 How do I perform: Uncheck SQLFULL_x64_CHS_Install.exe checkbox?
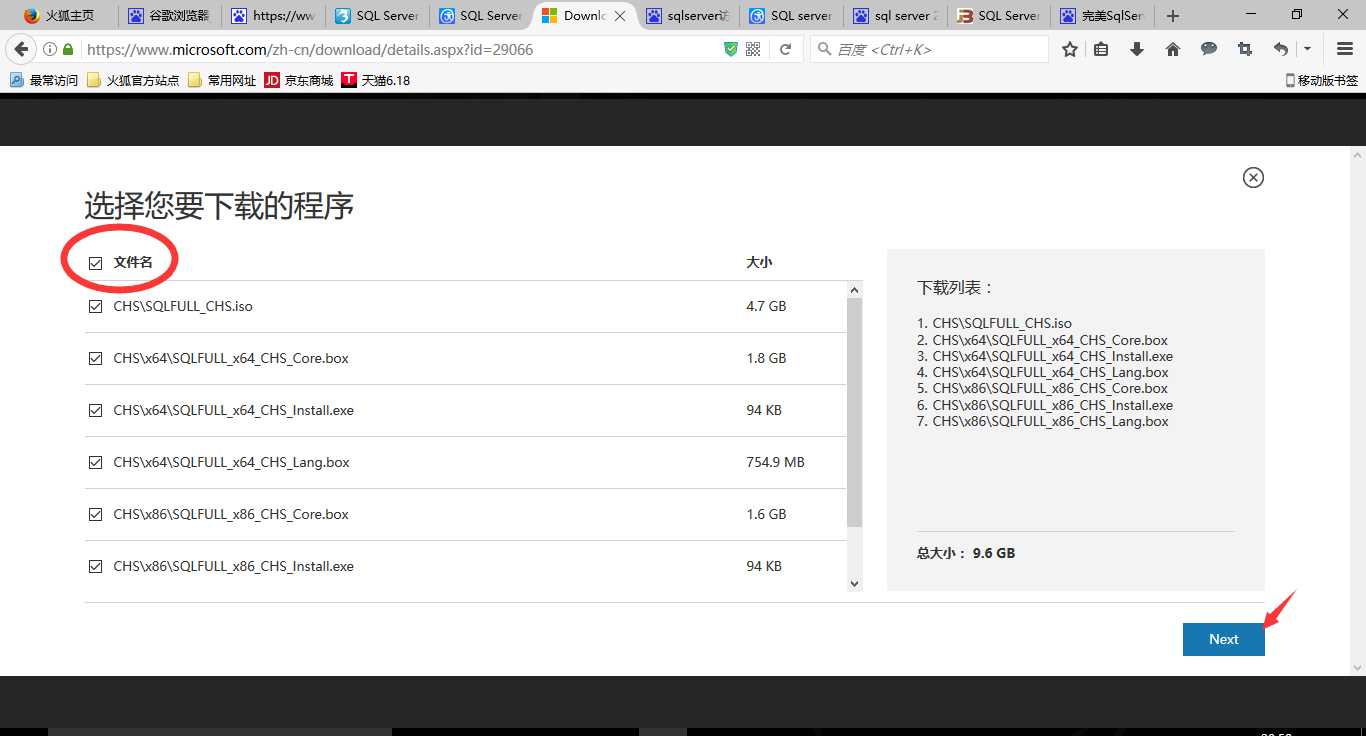96,411
